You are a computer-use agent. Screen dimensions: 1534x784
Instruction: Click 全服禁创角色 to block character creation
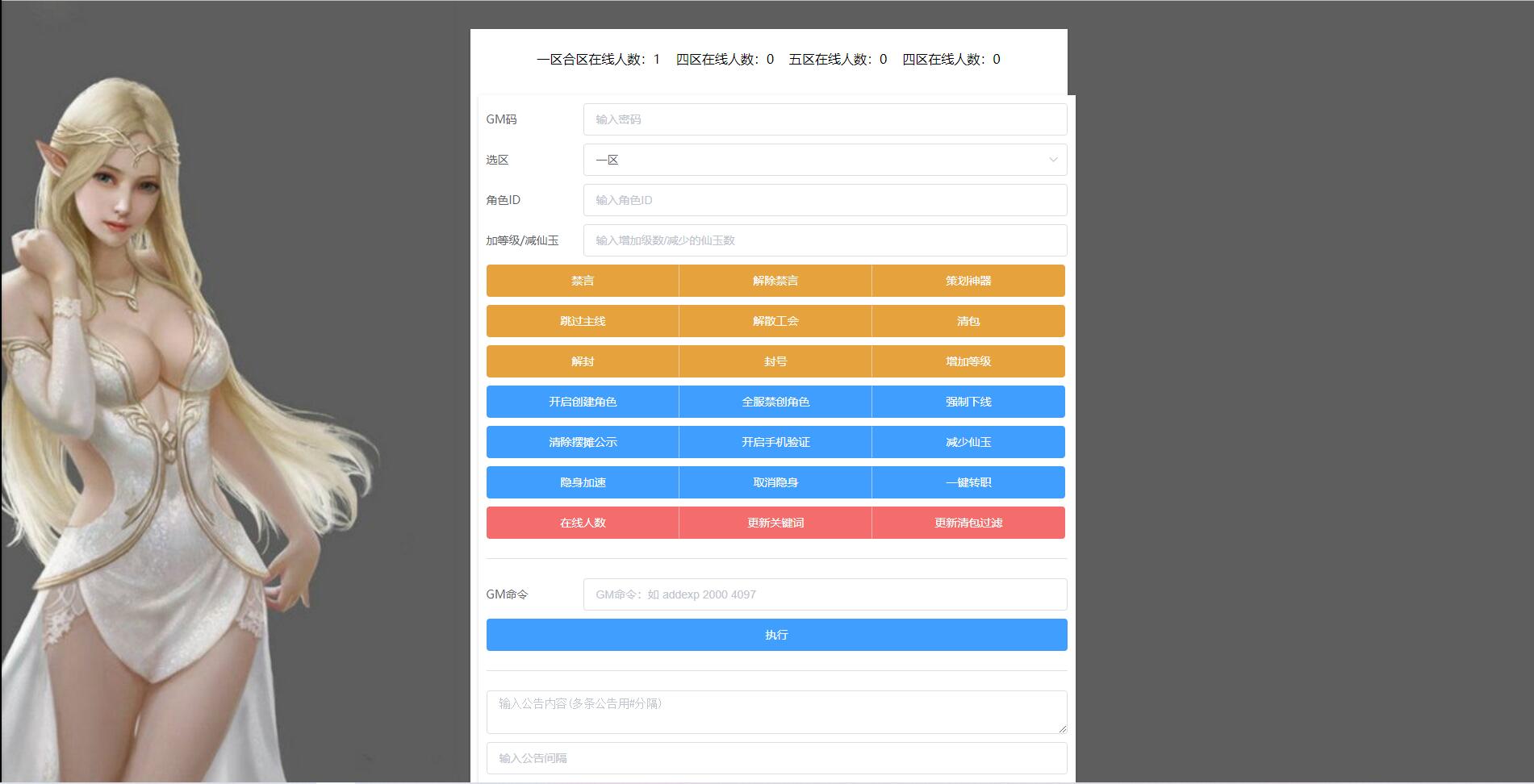775,401
